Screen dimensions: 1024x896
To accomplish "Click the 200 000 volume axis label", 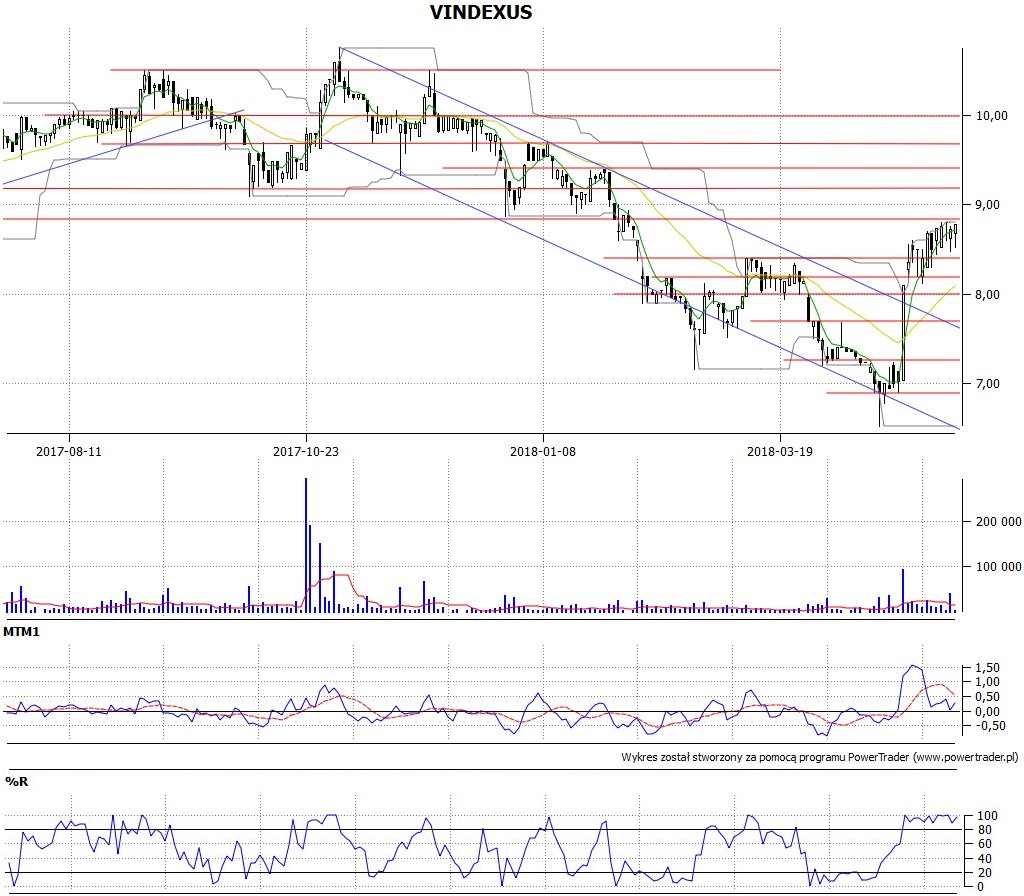I will click(x=999, y=522).
